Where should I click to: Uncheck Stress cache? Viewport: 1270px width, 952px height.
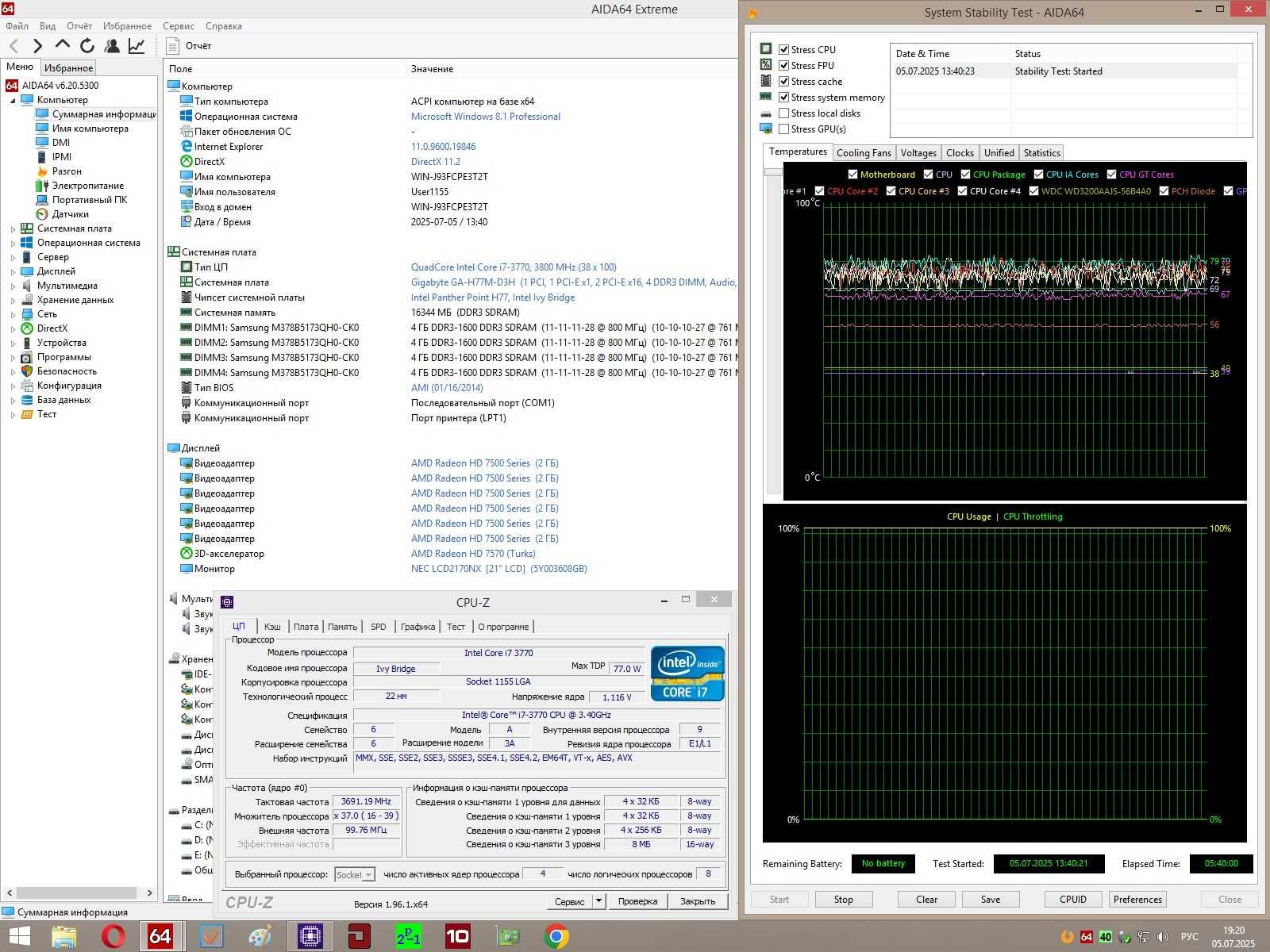[784, 81]
